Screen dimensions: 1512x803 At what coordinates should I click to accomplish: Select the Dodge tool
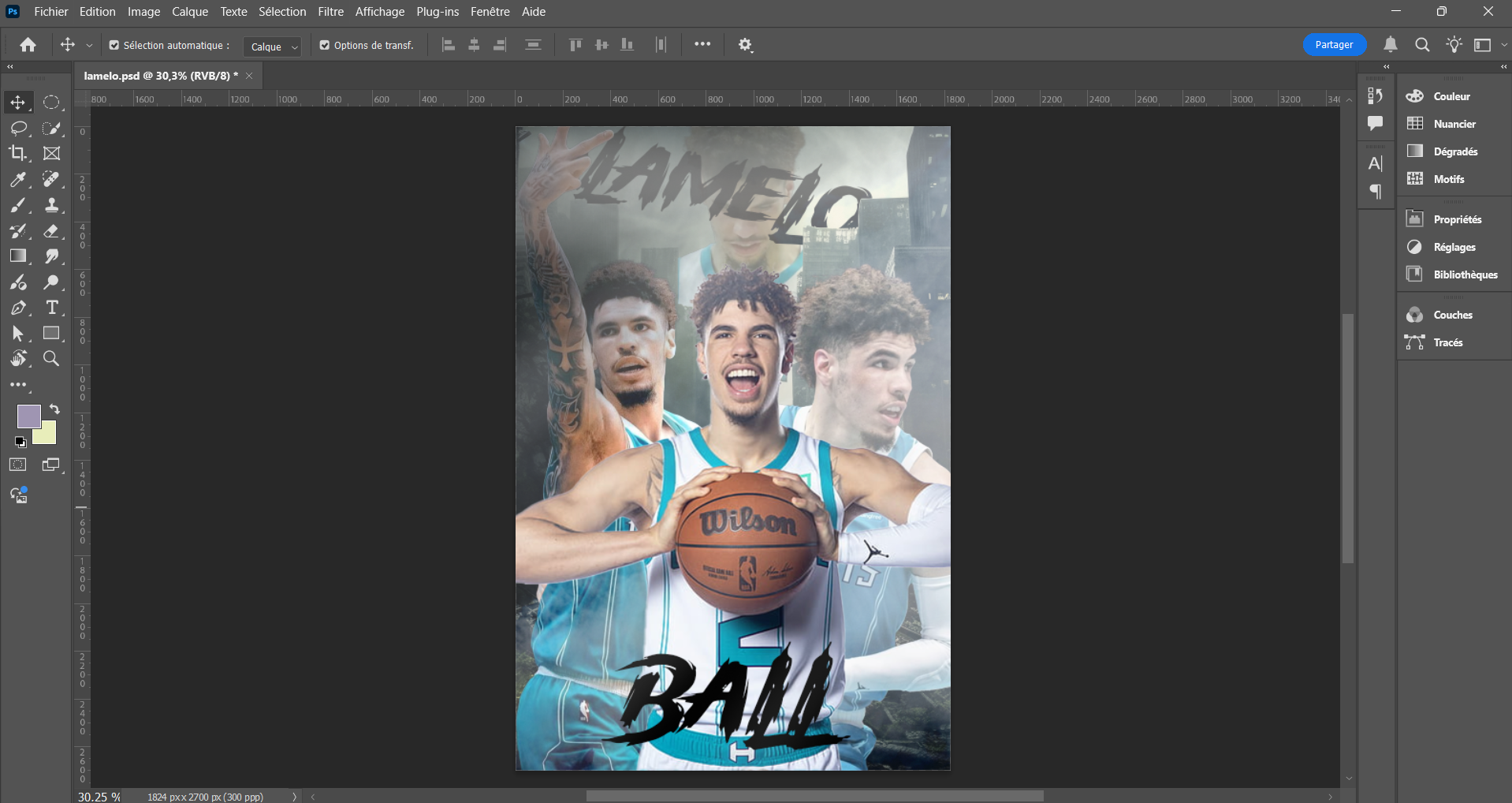point(51,282)
